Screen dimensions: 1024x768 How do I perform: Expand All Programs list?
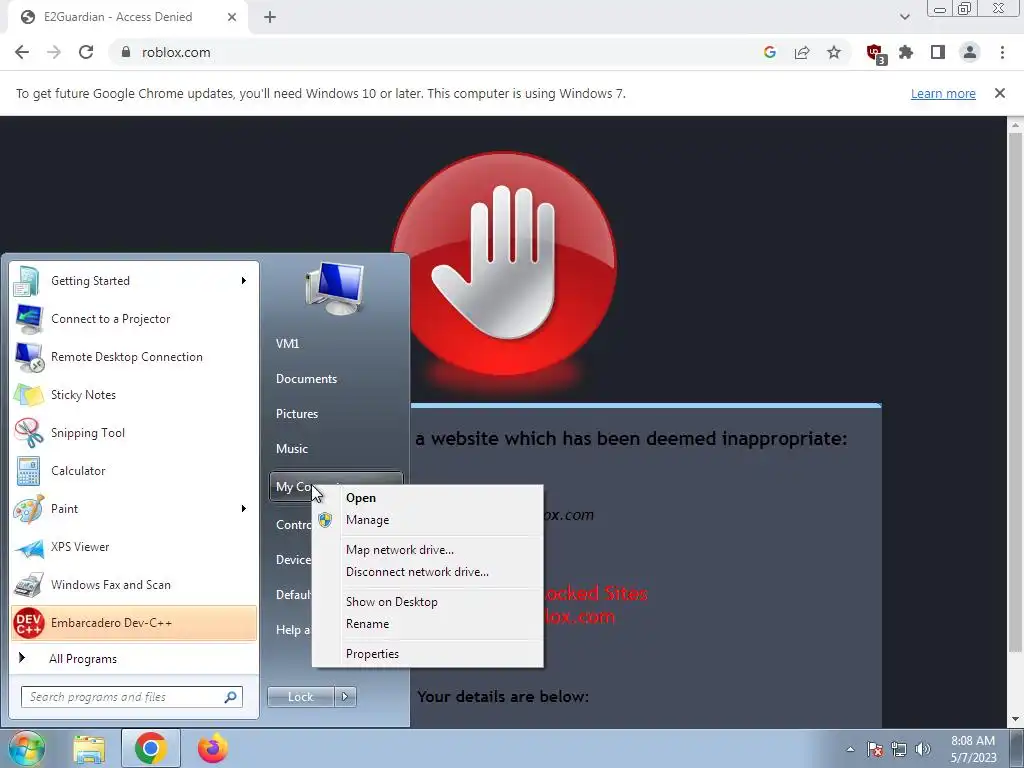[134, 658]
